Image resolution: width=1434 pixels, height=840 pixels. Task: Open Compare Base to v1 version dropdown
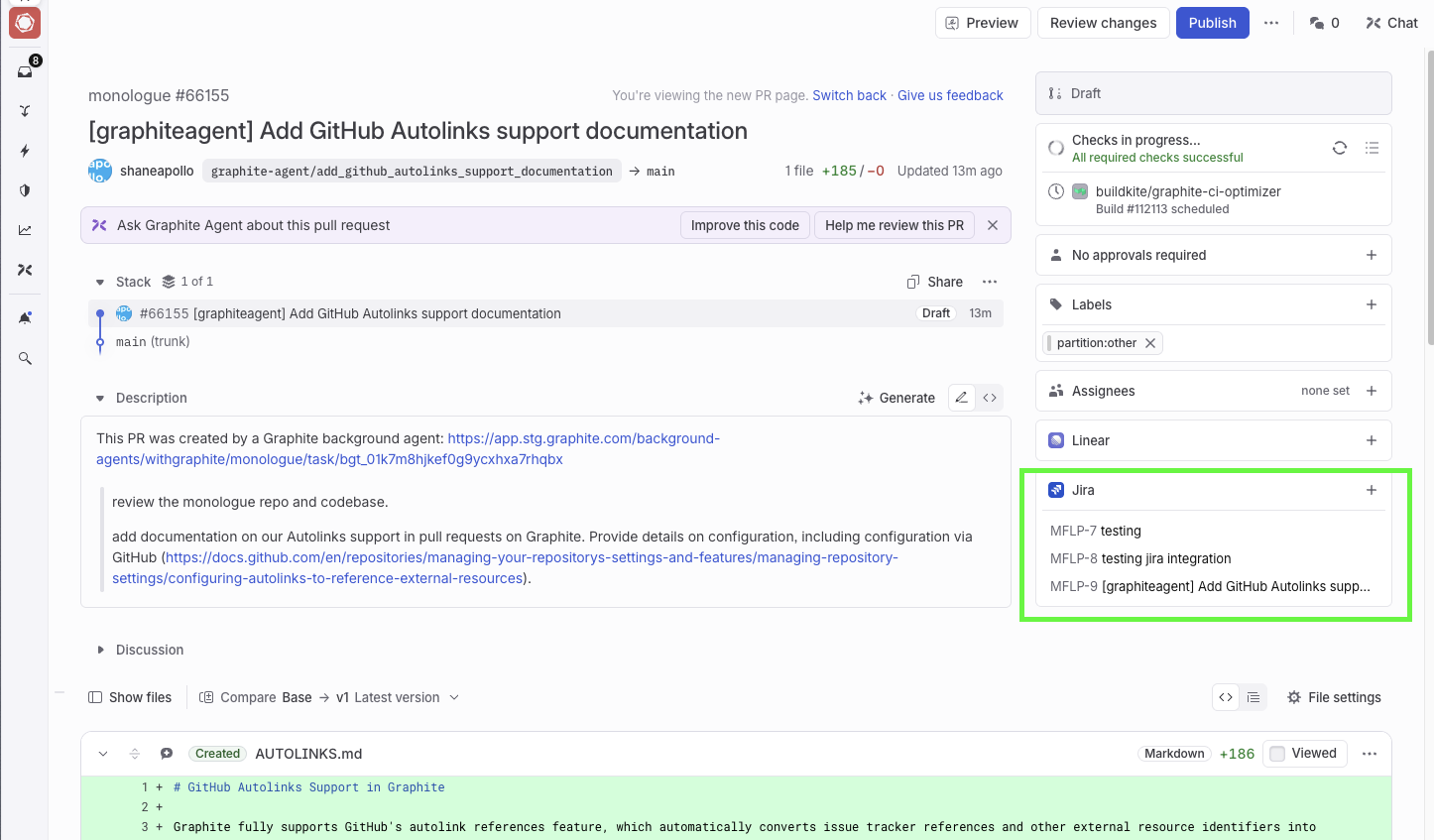click(x=329, y=697)
